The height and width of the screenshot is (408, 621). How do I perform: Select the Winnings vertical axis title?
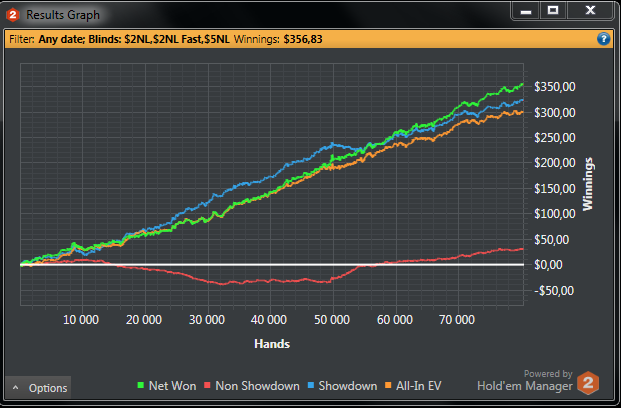pos(588,185)
